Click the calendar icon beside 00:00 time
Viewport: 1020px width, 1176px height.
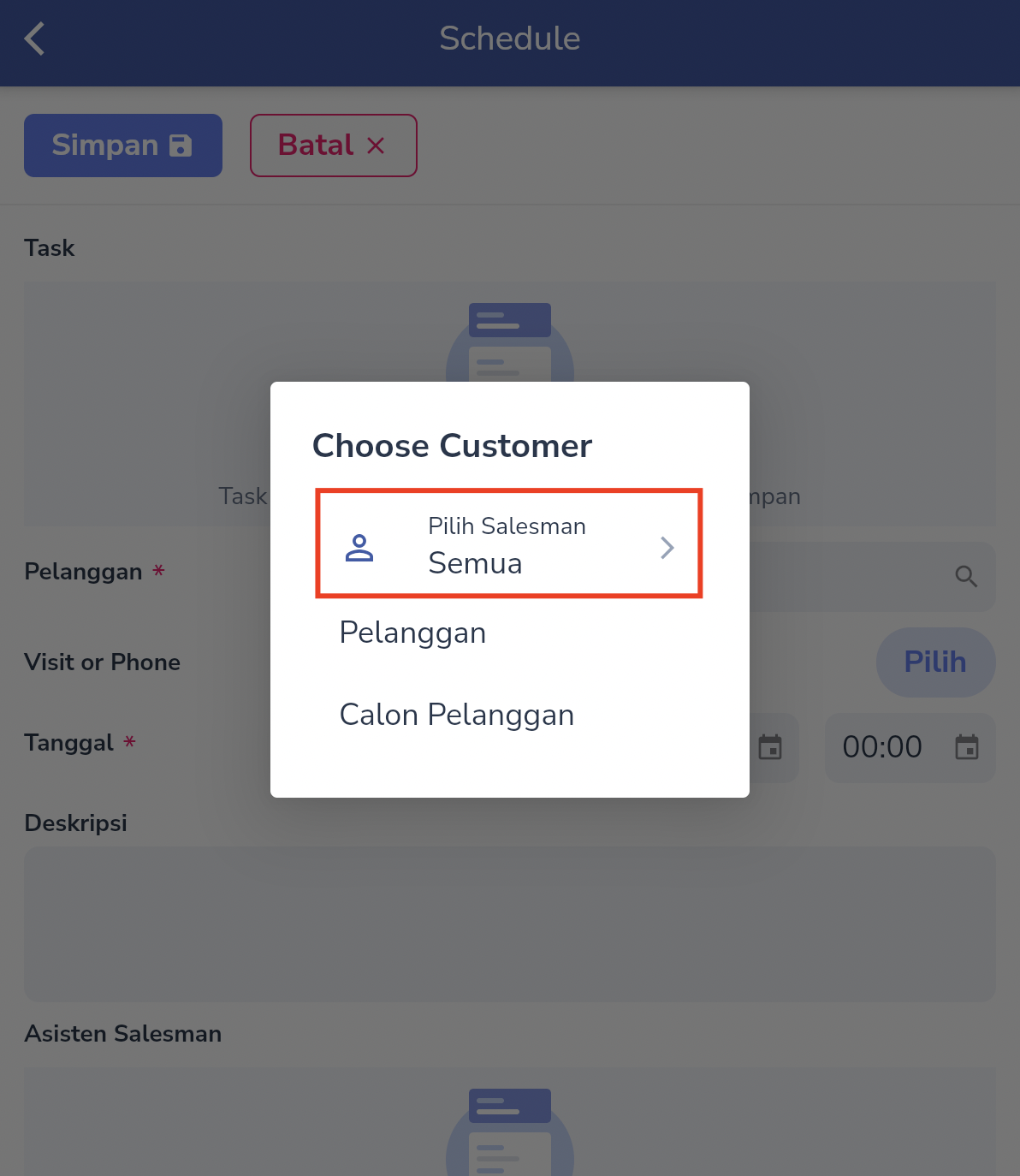[967, 747]
